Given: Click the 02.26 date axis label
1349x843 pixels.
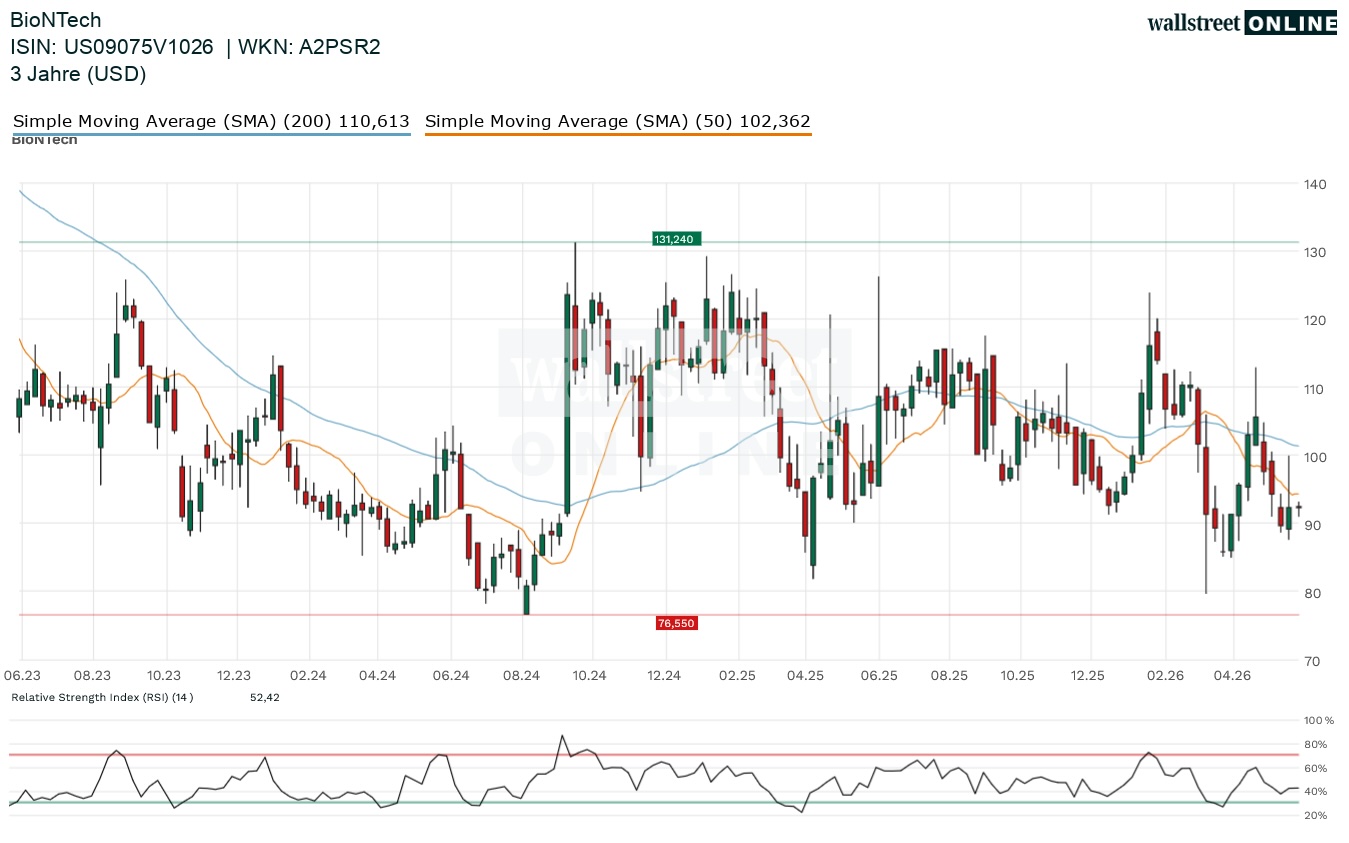Looking at the screenshot, I should (1165, 676).
